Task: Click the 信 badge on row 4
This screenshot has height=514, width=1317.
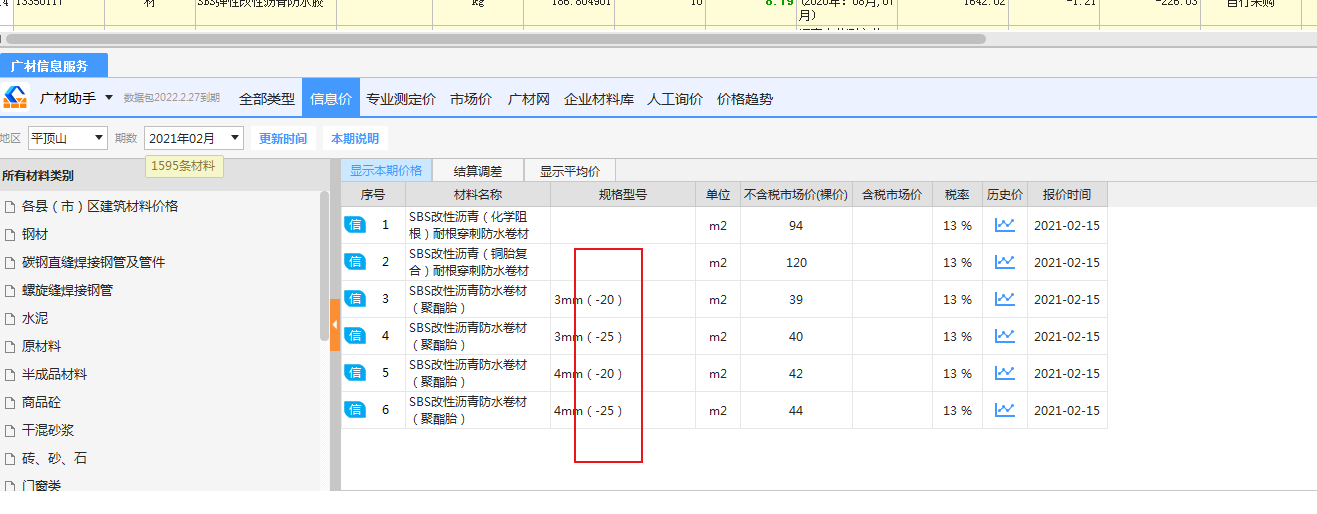Action: 355,336
